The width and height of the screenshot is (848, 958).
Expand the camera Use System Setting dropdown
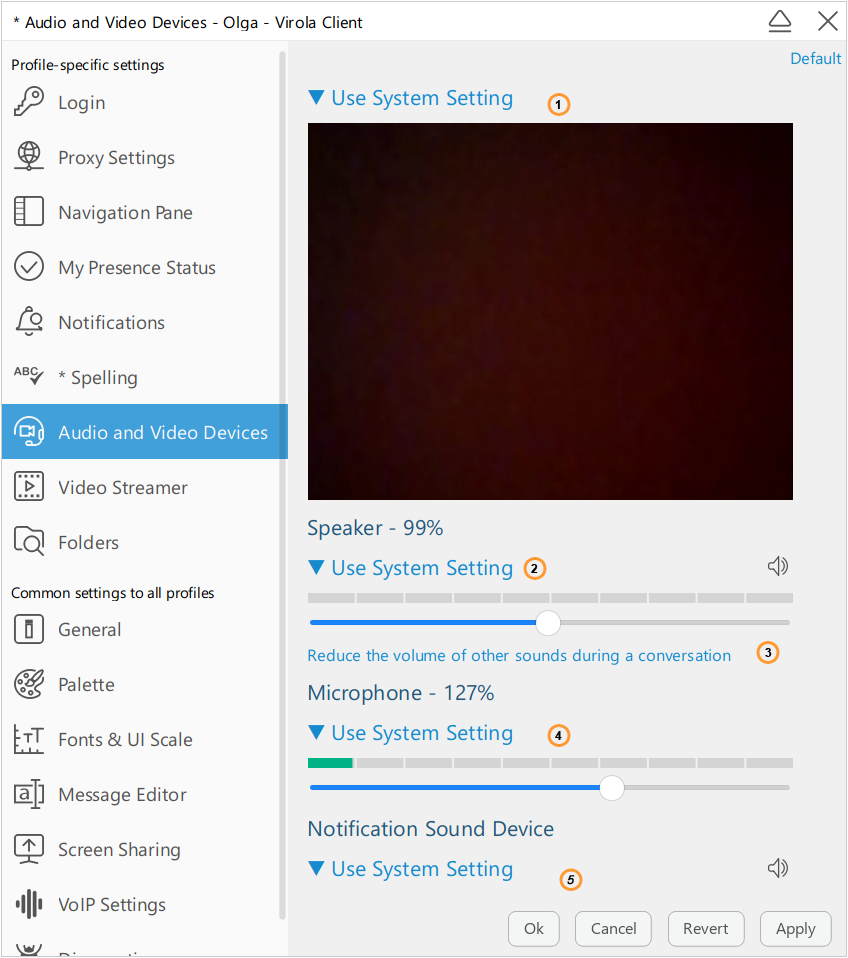(409, 98)
